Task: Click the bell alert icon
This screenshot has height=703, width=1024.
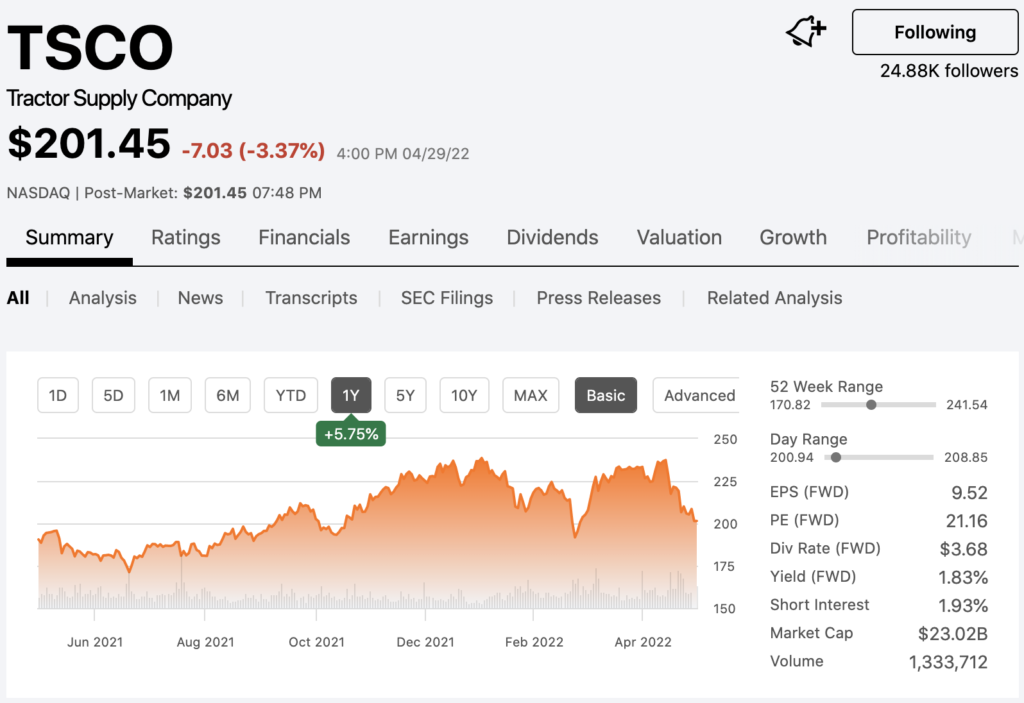Action: pyautogui.click(x=806, y=31)
